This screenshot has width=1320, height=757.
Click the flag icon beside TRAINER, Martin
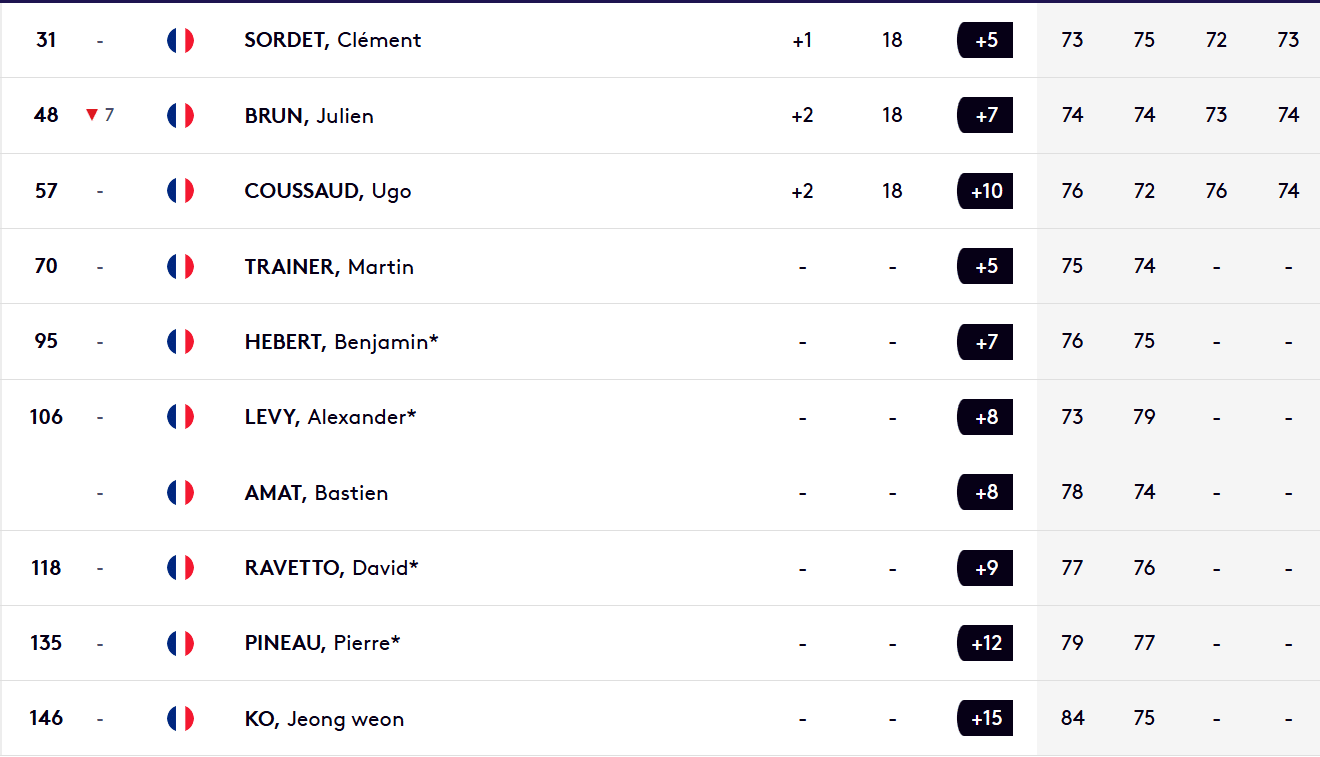(x=180, y=266)
